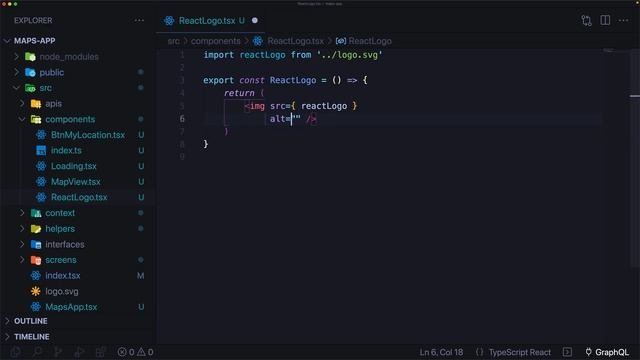Open editor More Actions ellipsis
The height and width of the screenshot is (360, 640).
click(623, 20)
